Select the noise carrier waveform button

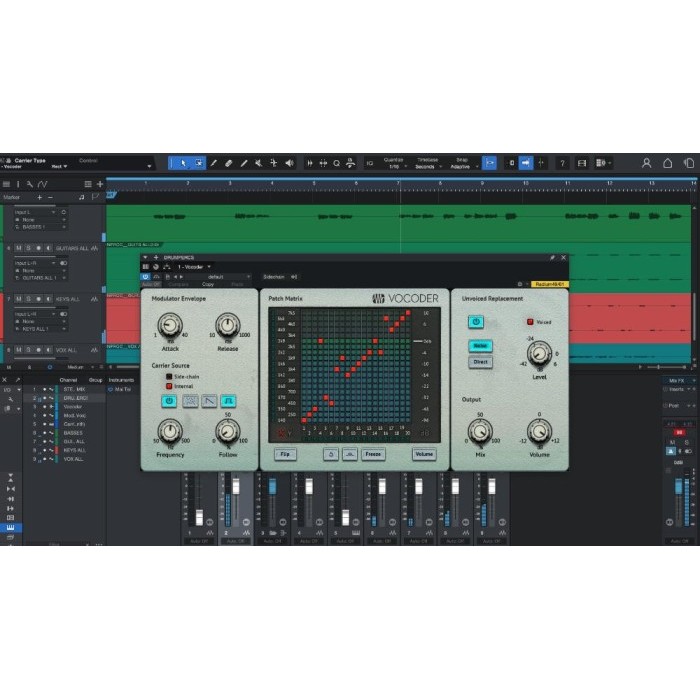coord(190,401)
